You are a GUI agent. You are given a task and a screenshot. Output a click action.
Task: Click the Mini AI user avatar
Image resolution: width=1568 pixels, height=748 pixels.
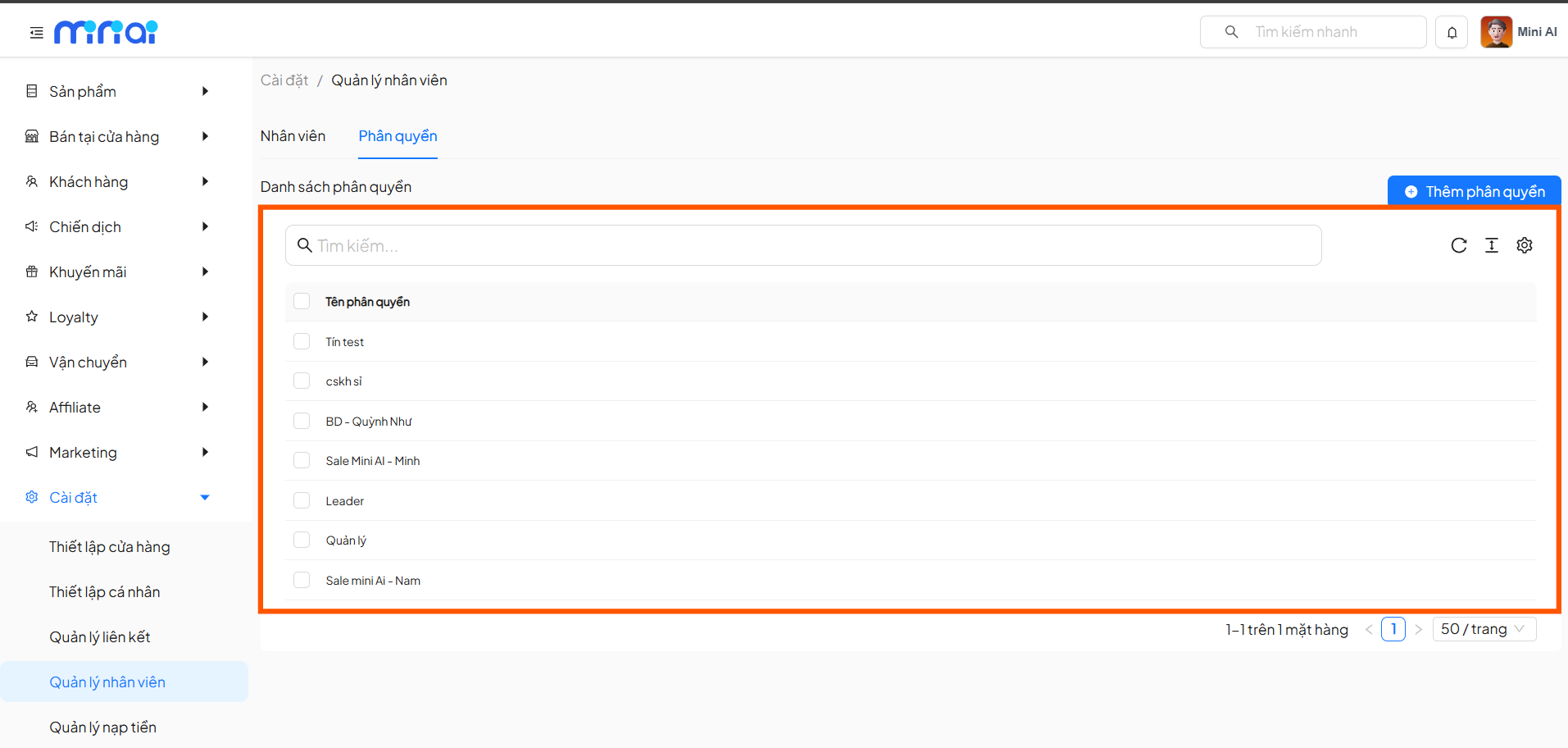point(1496,32)
